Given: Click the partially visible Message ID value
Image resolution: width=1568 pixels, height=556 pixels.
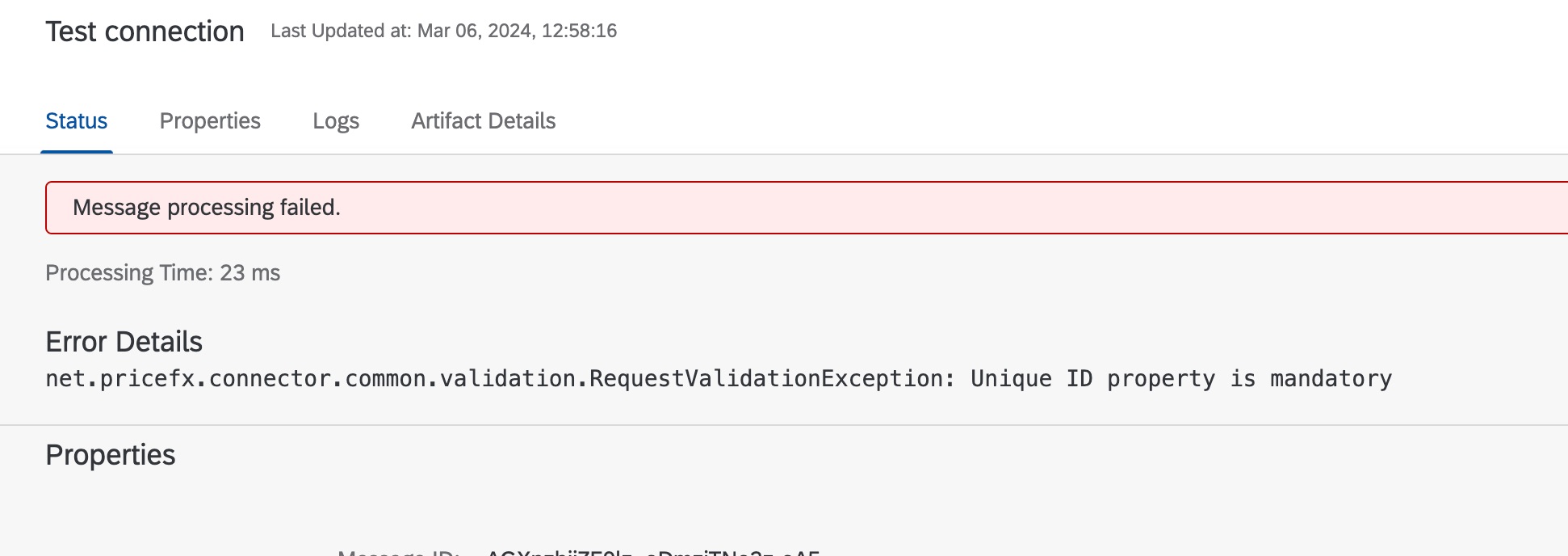Looking at the screenshot, I should click(x=652, y=552).
